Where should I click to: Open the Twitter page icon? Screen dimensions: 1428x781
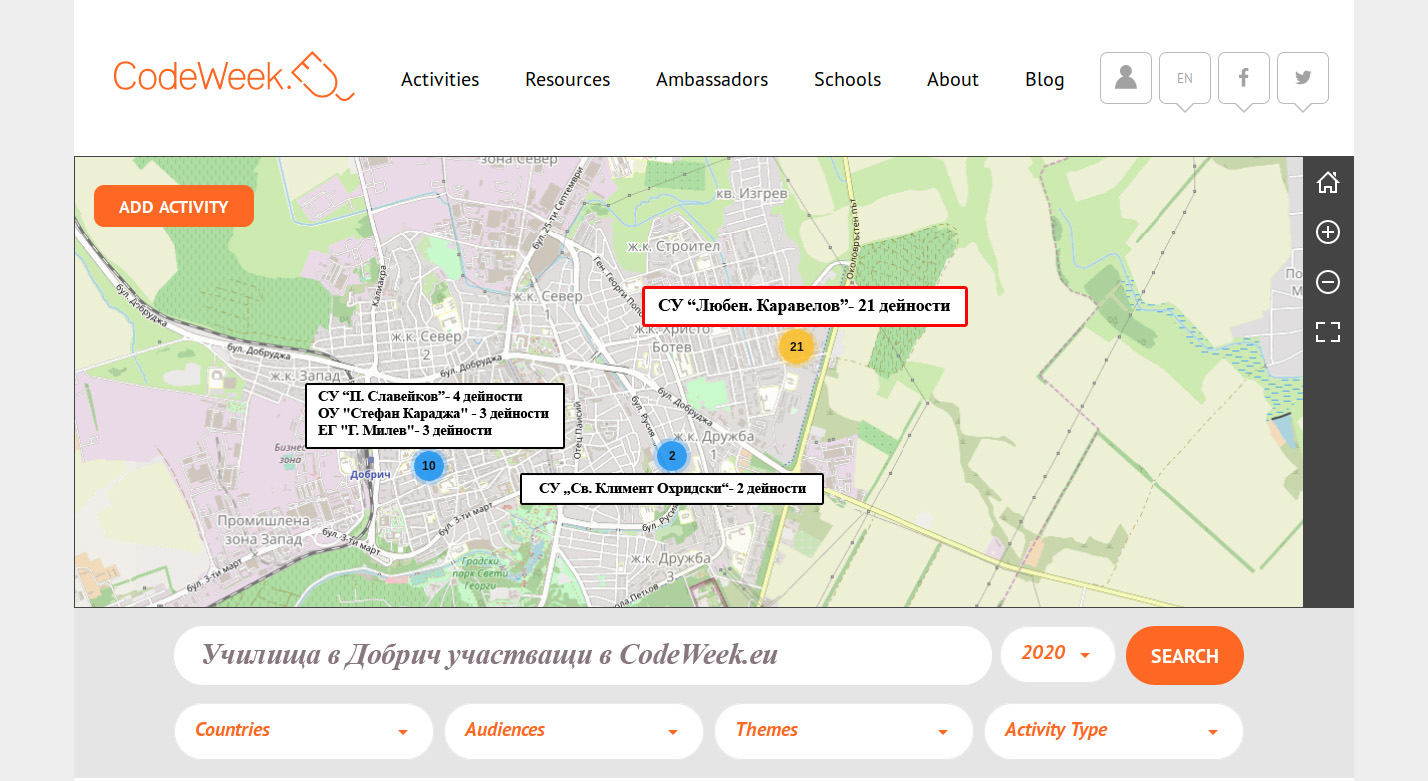coord(1302,78)
